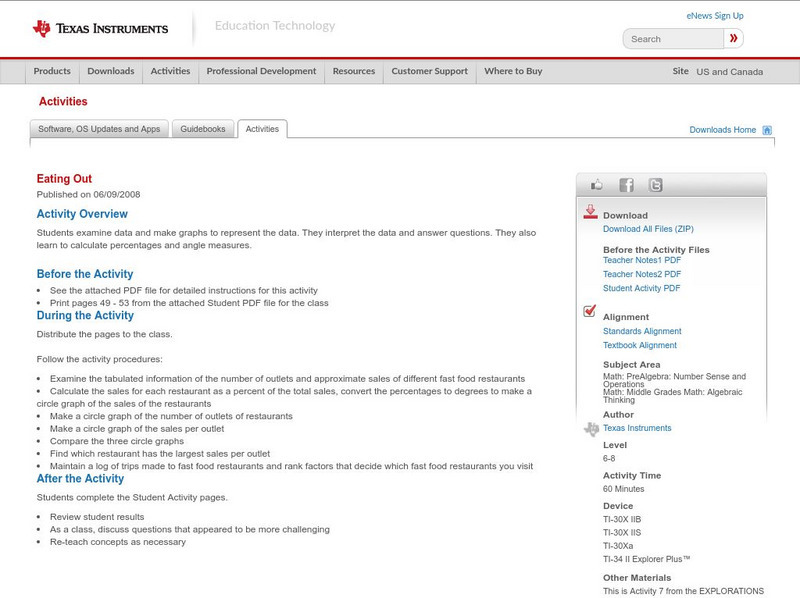Open the Where to Buy menu
Screen dimensions: 800x598
pos(513,71)
